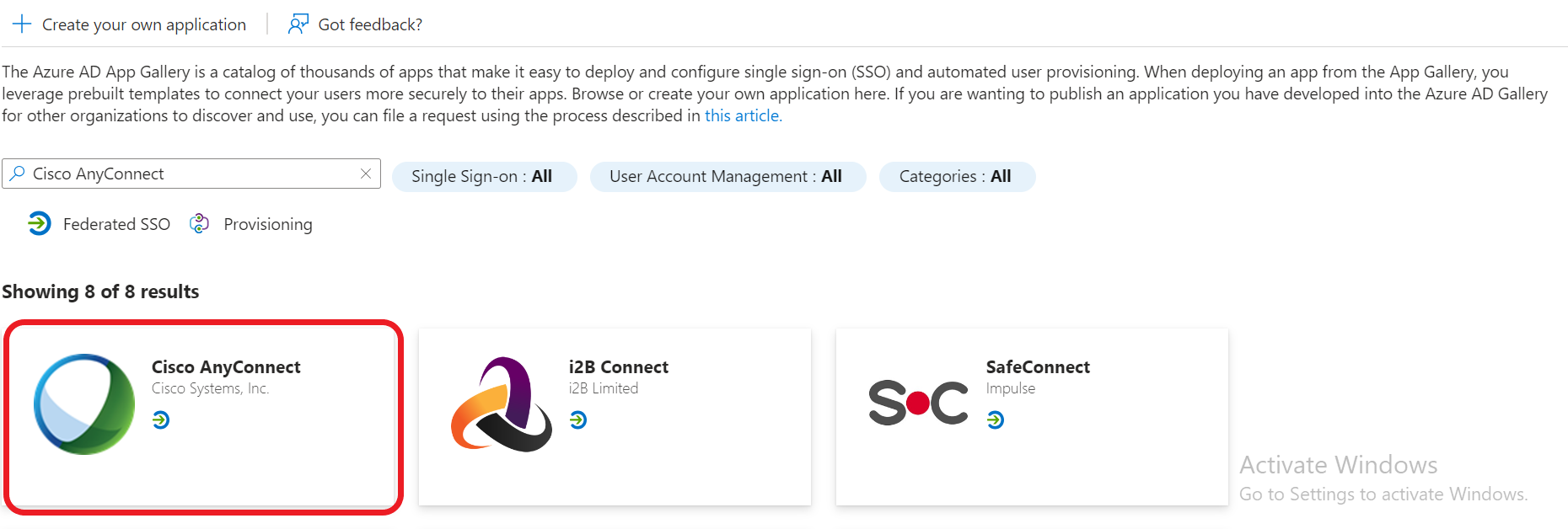Screen dimensions: 1568x529
Task: Click the i2B Connect swirl logo
Action: 502,404
